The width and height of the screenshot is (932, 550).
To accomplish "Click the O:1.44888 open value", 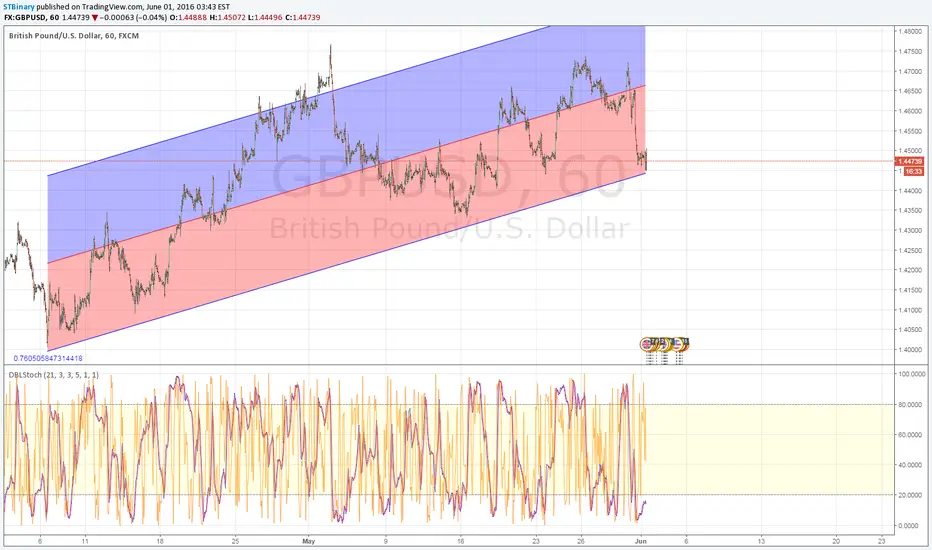I will tap(188, 18).
